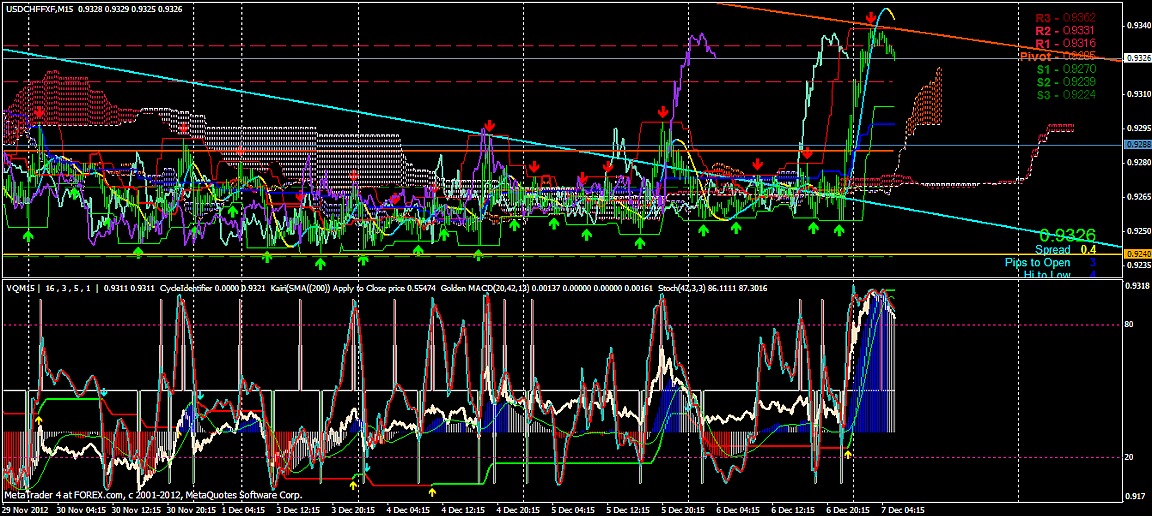Click the 6 Dec 12:15 time label

tap(793, 509)
